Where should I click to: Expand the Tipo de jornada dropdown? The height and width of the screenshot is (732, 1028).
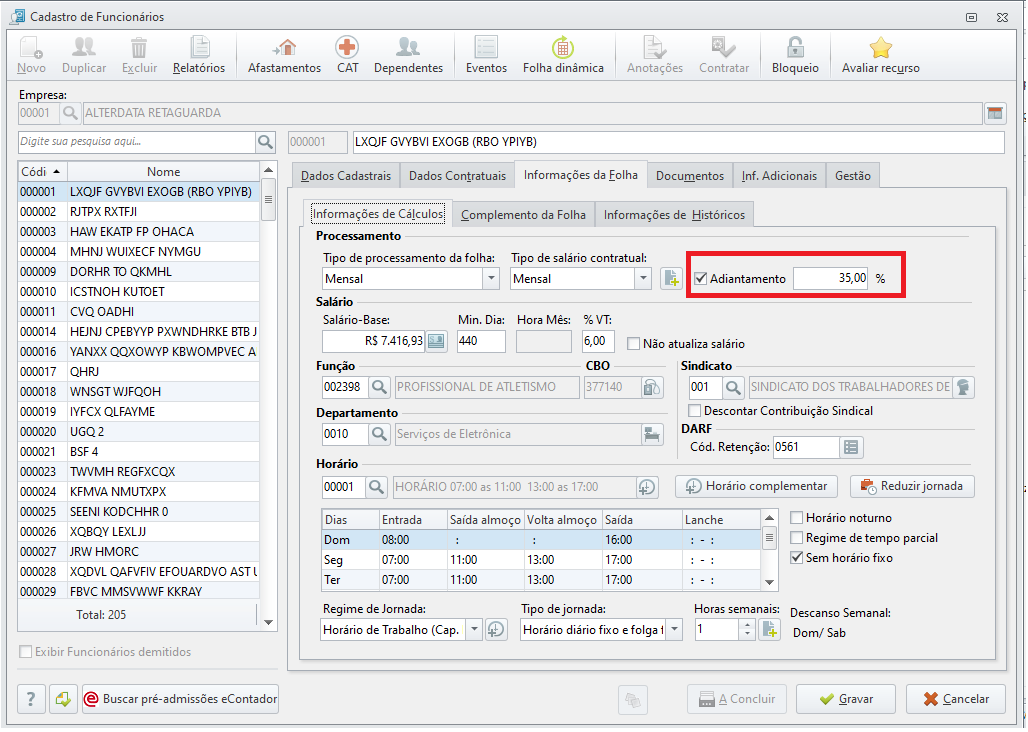674,630
